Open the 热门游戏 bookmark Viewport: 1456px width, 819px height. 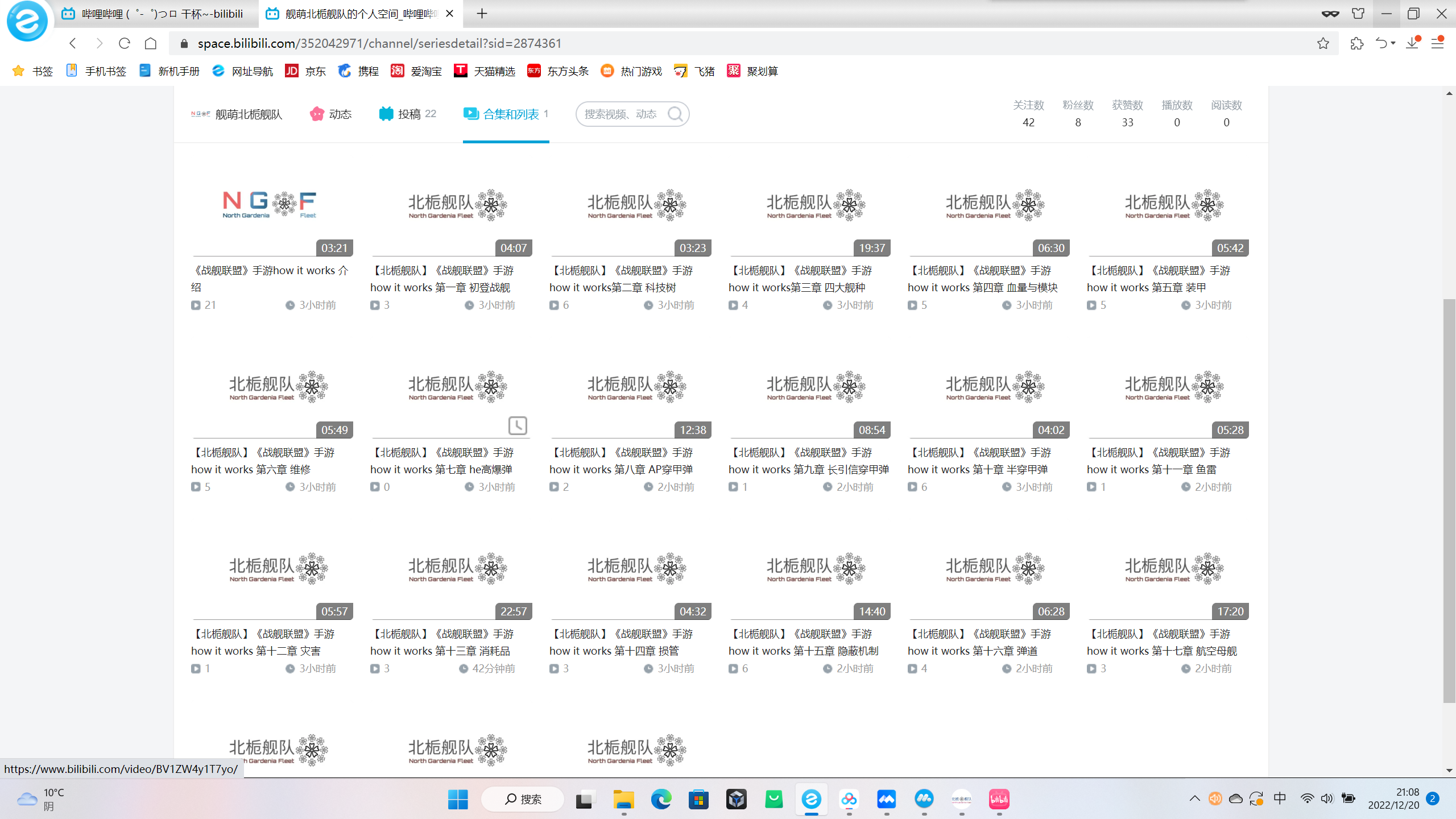(x=631, y=71)
